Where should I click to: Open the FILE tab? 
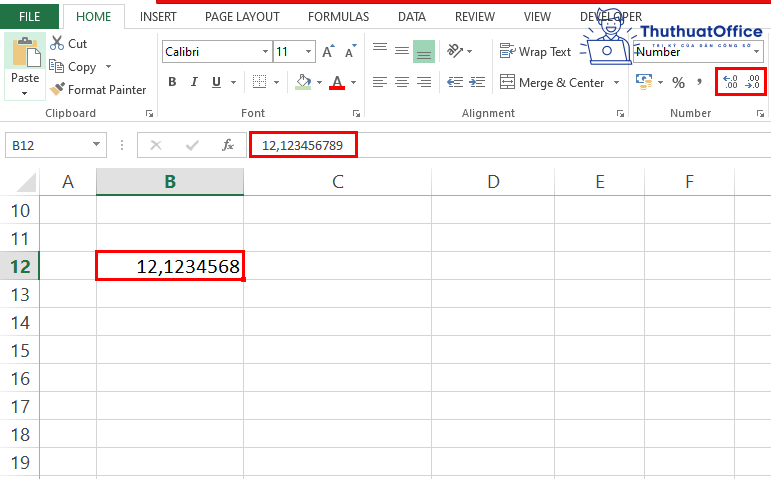(x=30, y=17)
